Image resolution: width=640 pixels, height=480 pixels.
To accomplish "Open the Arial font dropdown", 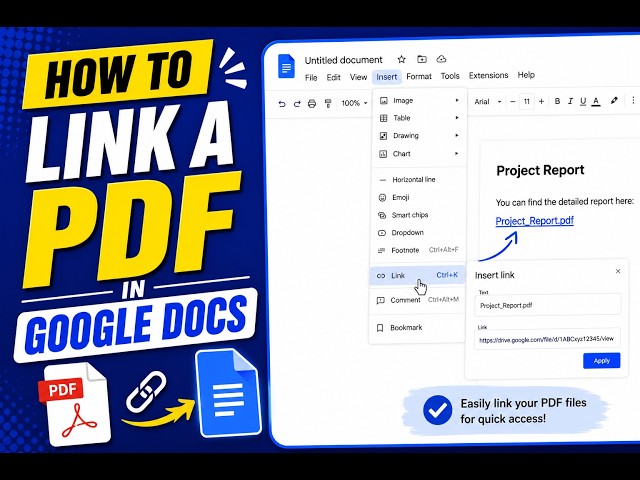I will coord(488,102).
